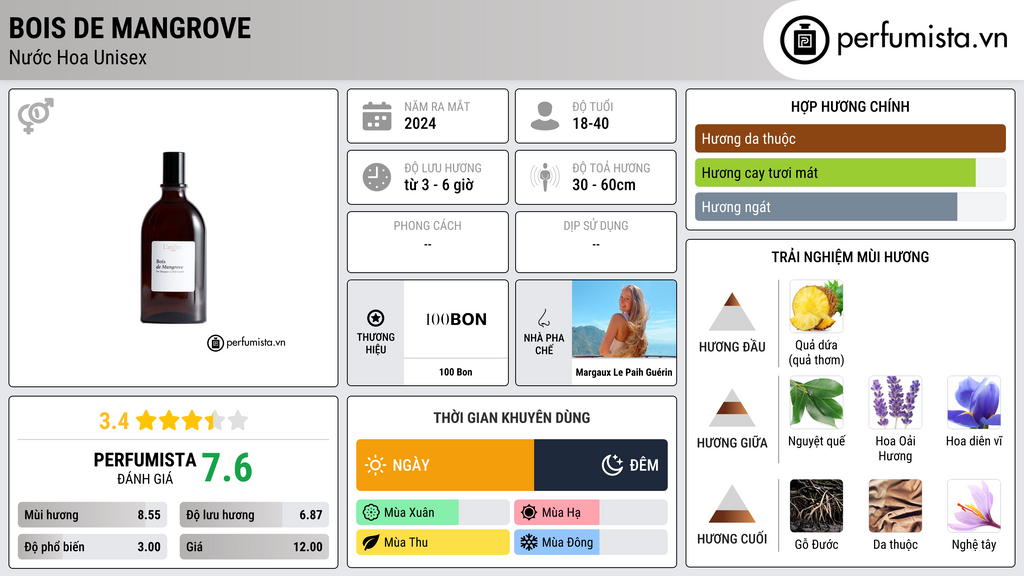The image size is (1024, 576).
Task: Click the perfumista.vn site name in header
Action: click(922, 38)
